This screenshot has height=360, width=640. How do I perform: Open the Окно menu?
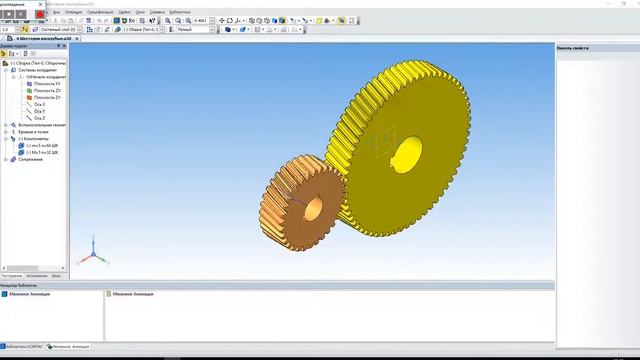tap(140, 12)
